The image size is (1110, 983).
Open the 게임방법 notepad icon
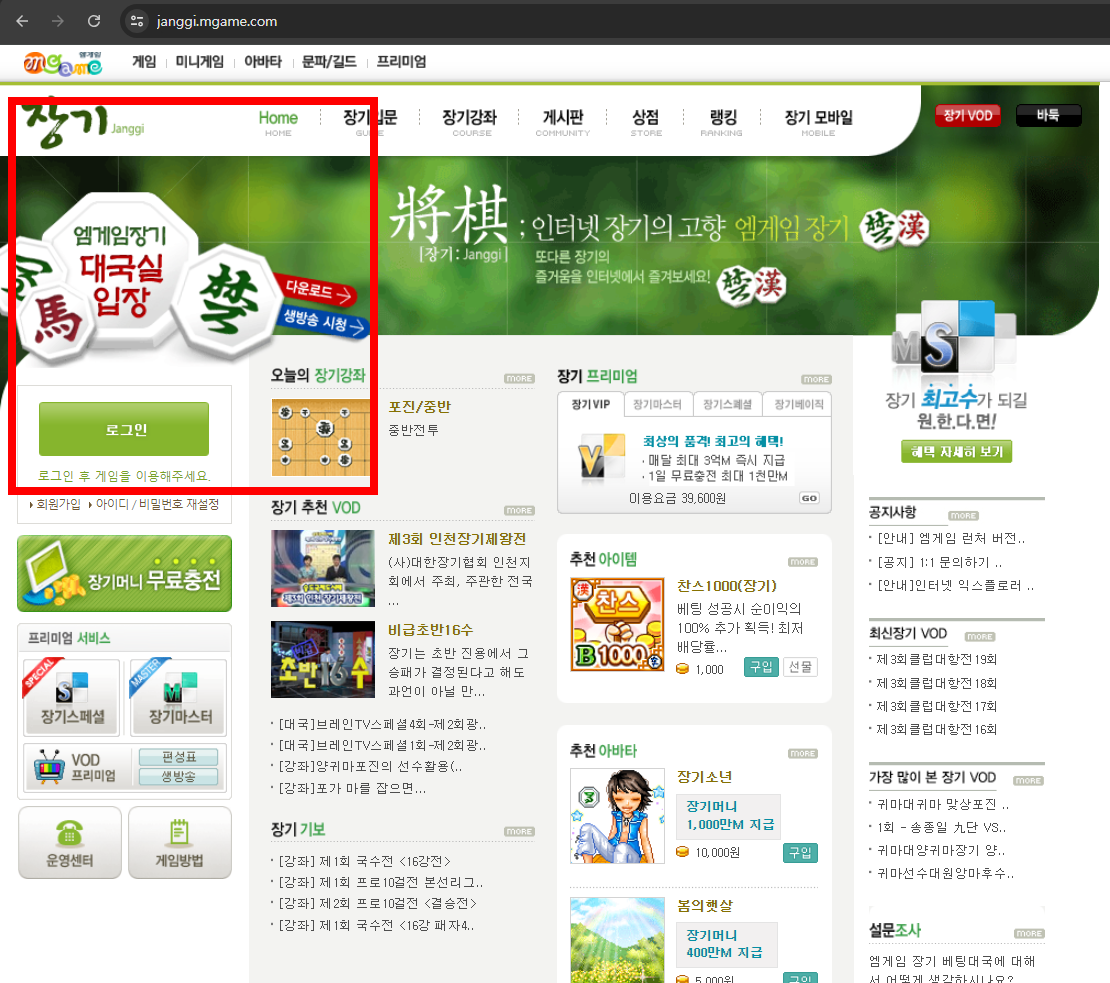point(180,842)
